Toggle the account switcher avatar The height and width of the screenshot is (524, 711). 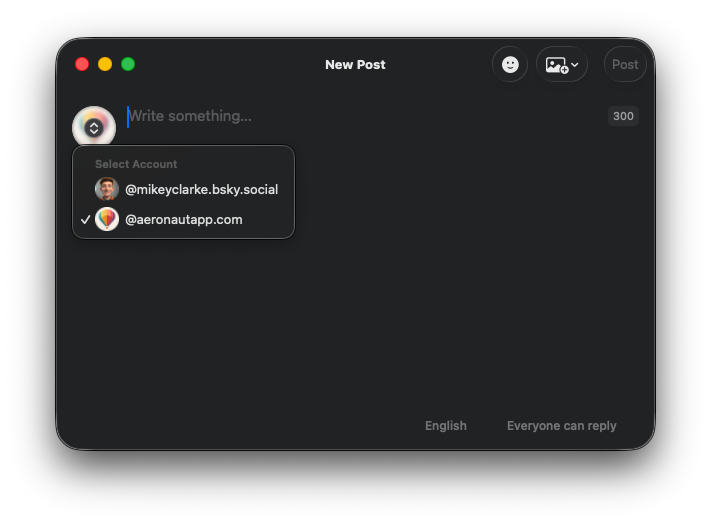(x=94, y=127)
